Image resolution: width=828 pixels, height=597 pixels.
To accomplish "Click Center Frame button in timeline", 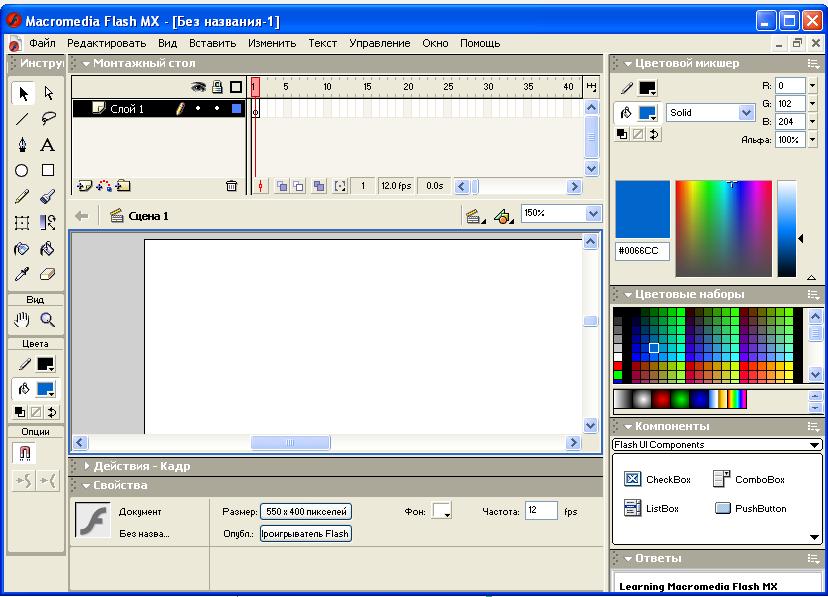I will (260, 186).
